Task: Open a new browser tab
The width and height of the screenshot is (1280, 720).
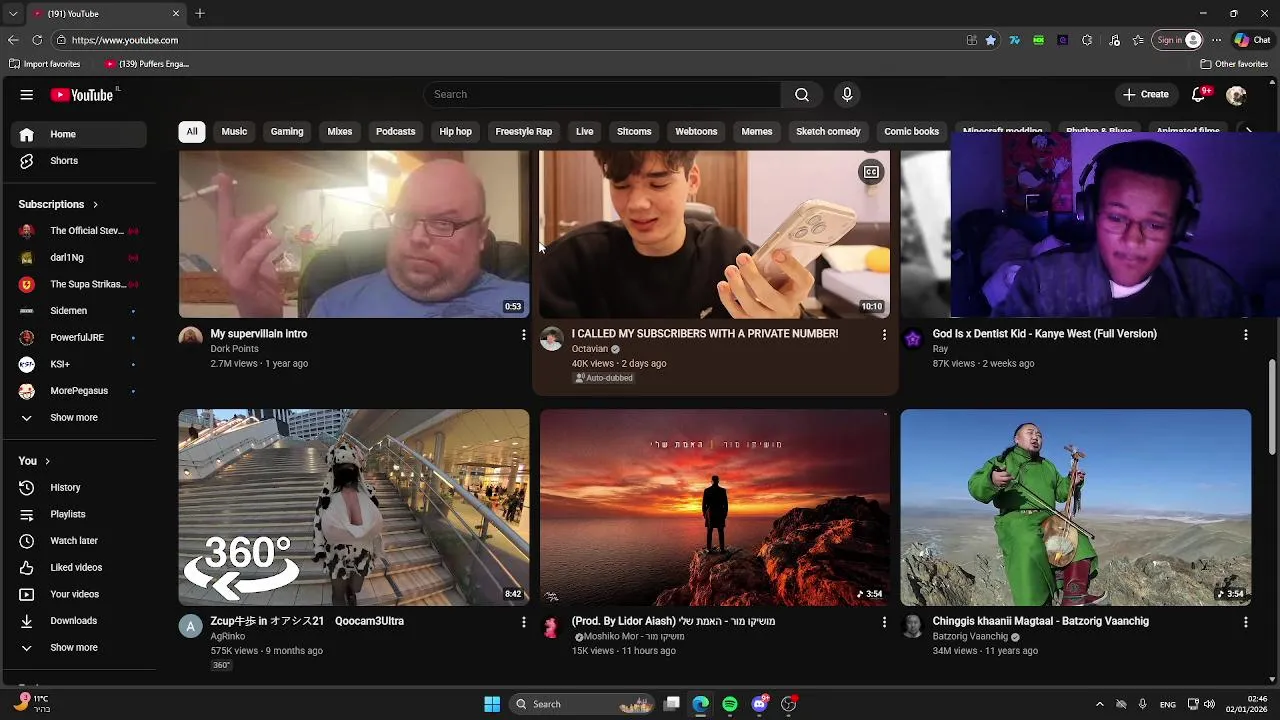Action: tap(200, 14)
